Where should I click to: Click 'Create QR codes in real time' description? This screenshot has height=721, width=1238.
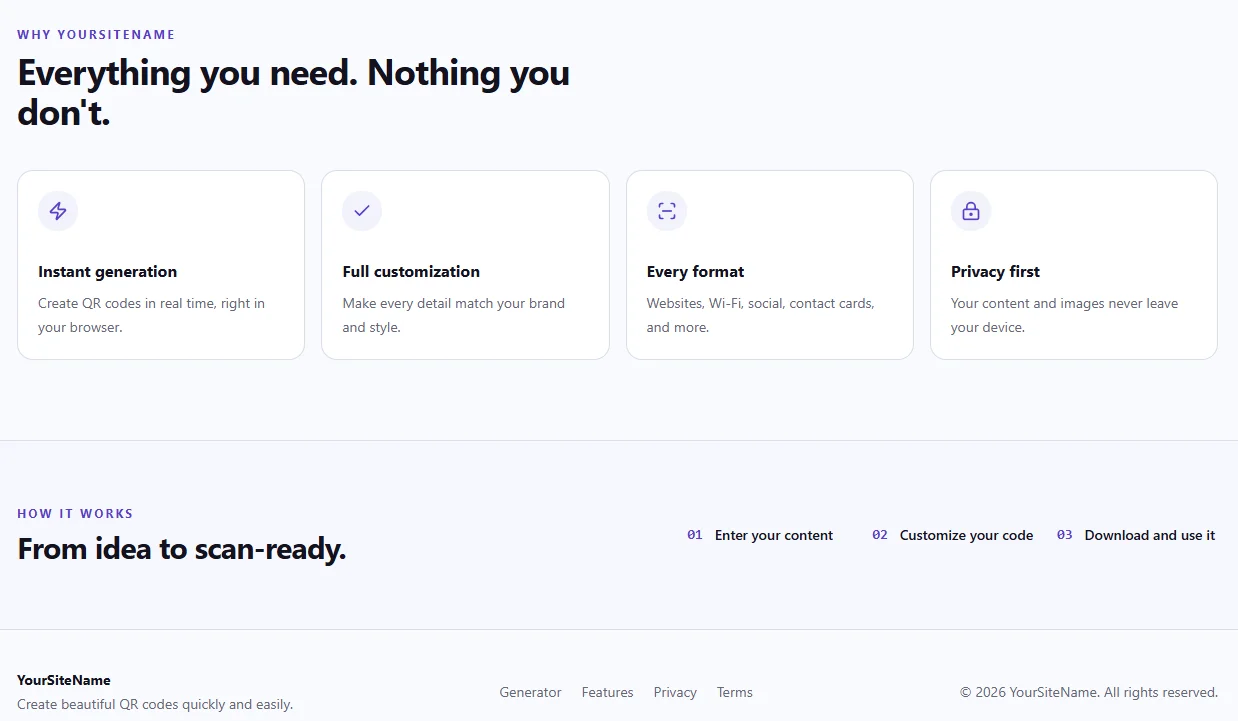coord(152,315)
